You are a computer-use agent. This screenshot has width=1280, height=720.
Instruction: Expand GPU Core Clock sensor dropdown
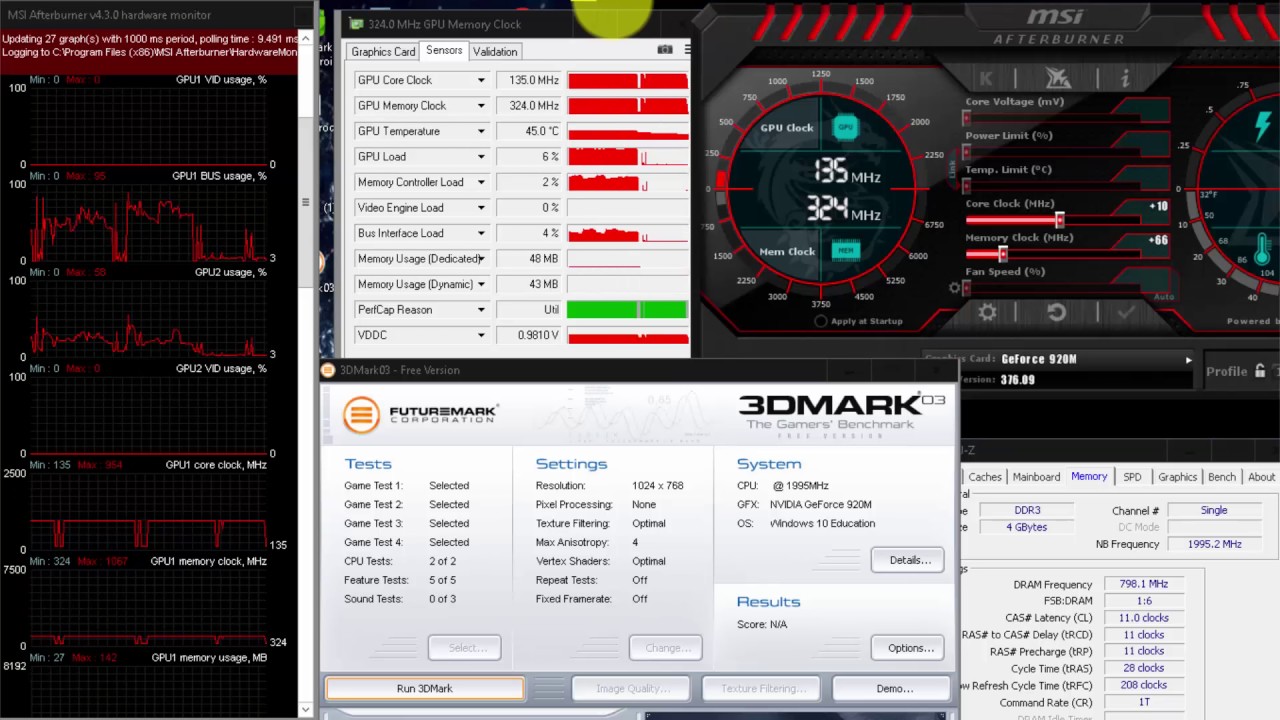[x=481, y=80]
